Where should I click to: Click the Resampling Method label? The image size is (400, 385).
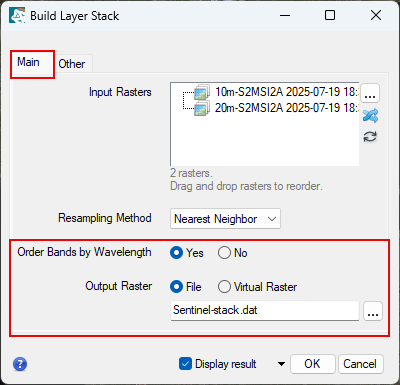[105, 218]
